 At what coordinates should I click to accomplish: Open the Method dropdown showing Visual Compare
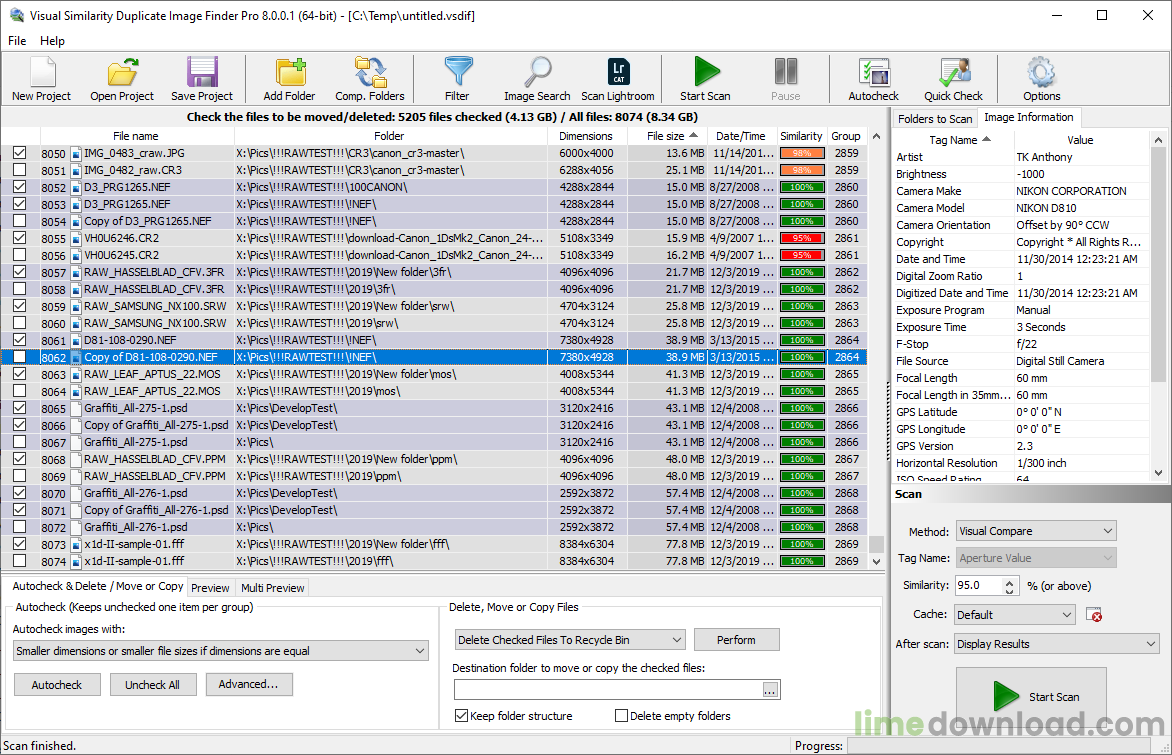[1036, 531]
